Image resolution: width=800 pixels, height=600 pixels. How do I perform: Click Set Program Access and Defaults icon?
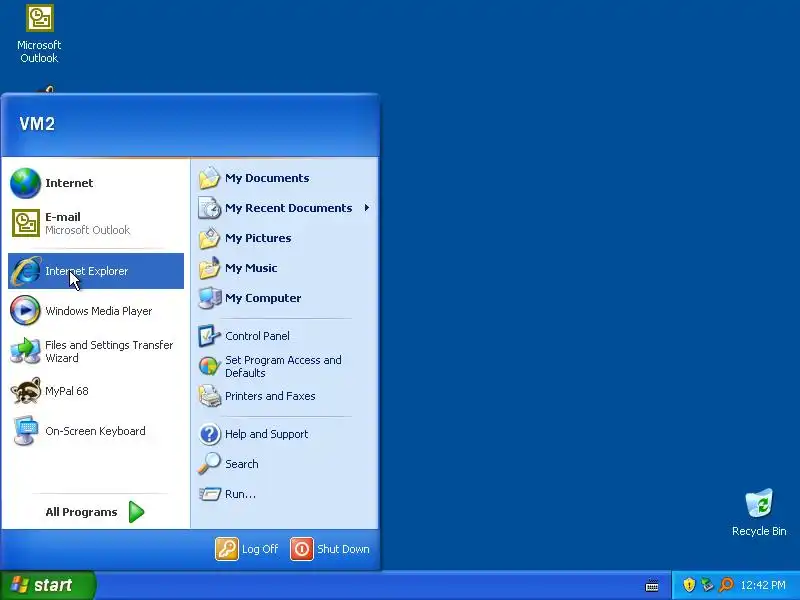pos(209,366)
